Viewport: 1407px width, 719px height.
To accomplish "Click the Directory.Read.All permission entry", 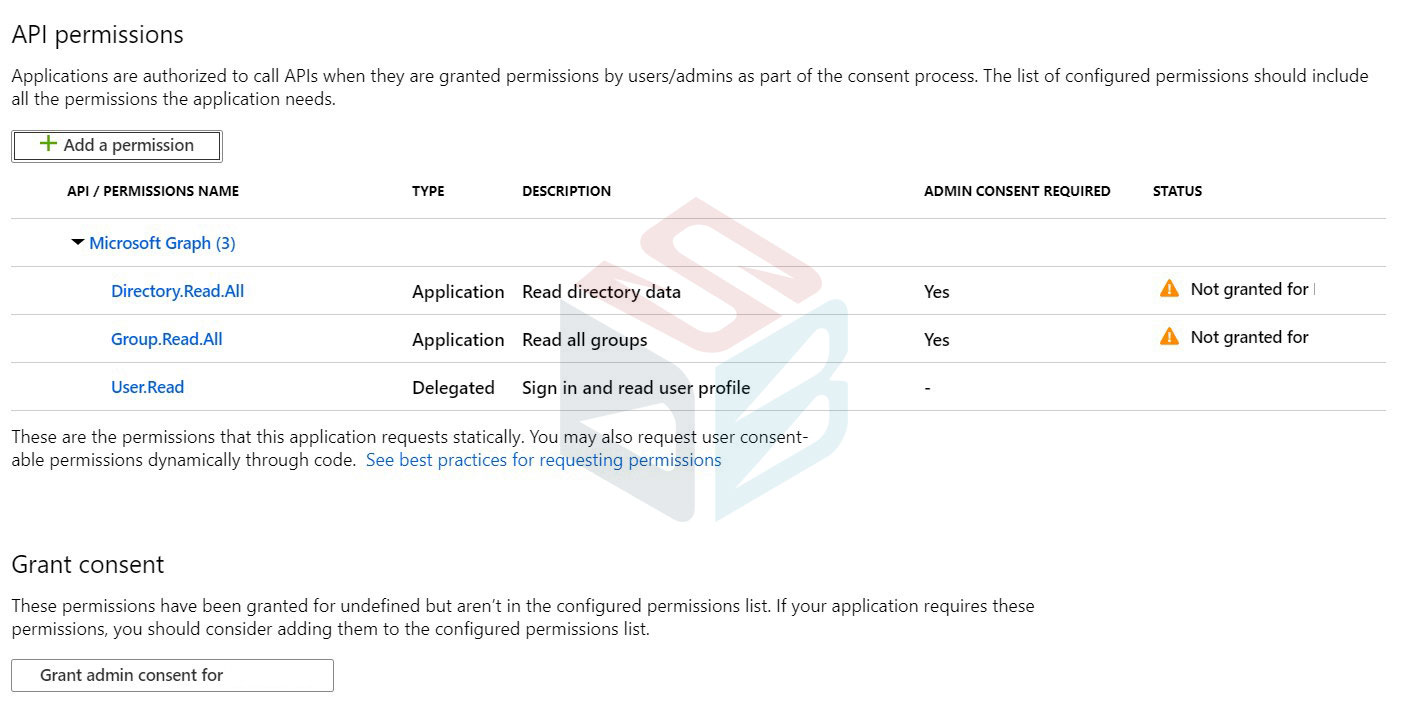I will (177, 291).
